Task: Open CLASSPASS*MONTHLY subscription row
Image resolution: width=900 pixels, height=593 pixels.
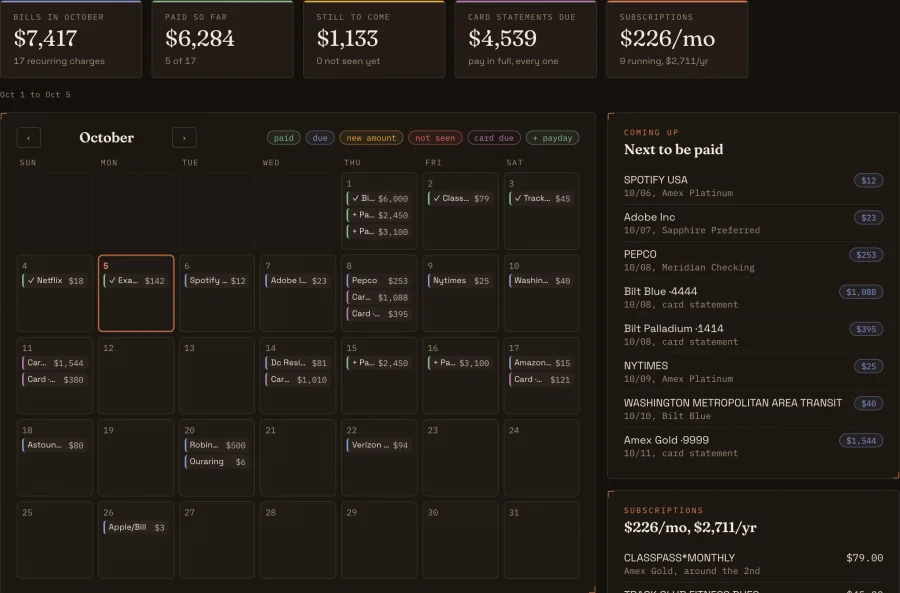Action: pyautogui.click(x=753, y=564)
